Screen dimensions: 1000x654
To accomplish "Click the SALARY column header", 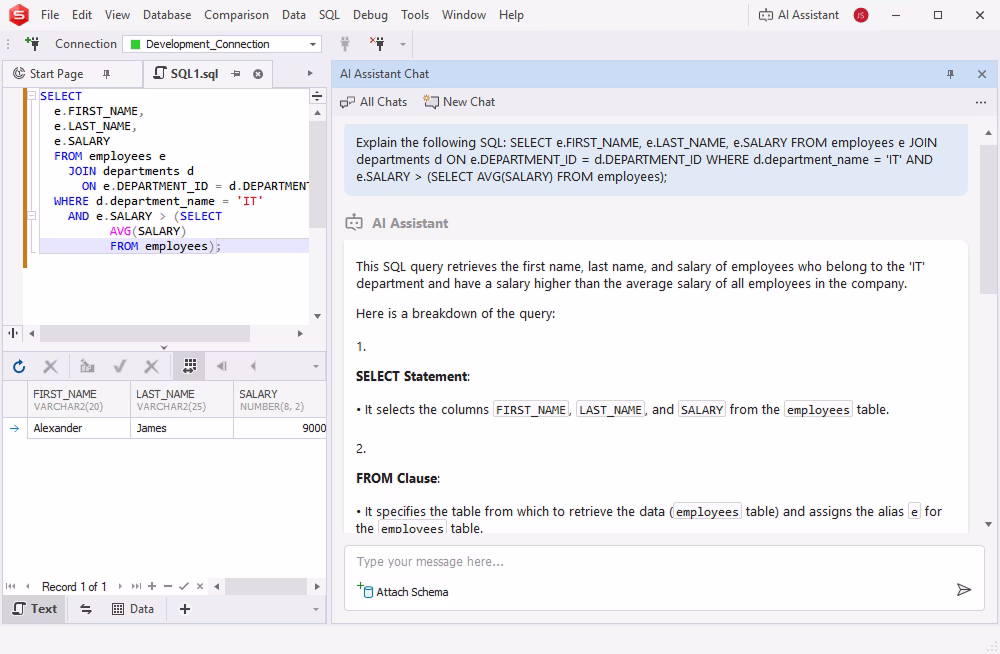I will pyautogui.click(x=280, y=399).
